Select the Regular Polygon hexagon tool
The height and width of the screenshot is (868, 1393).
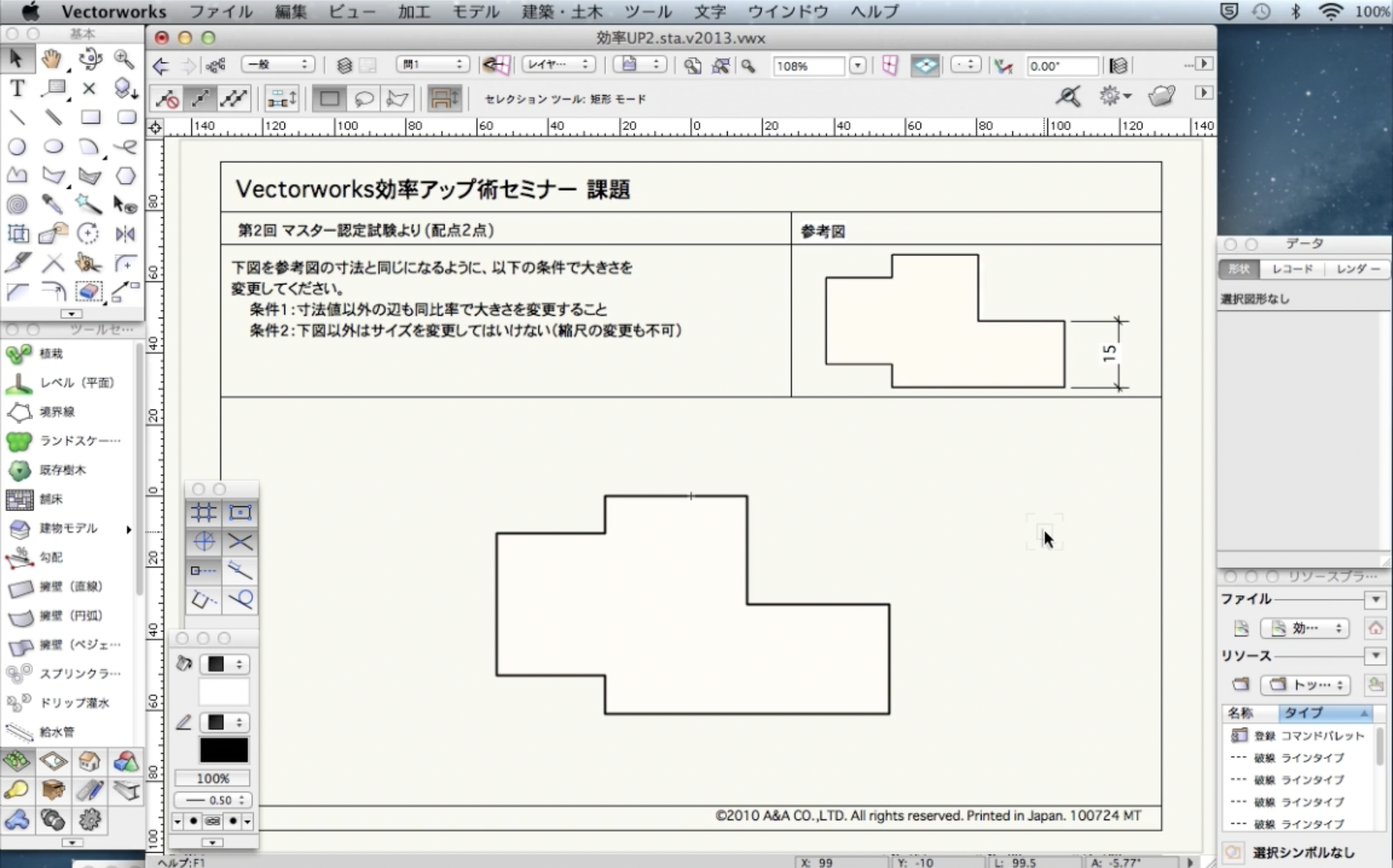125,176
